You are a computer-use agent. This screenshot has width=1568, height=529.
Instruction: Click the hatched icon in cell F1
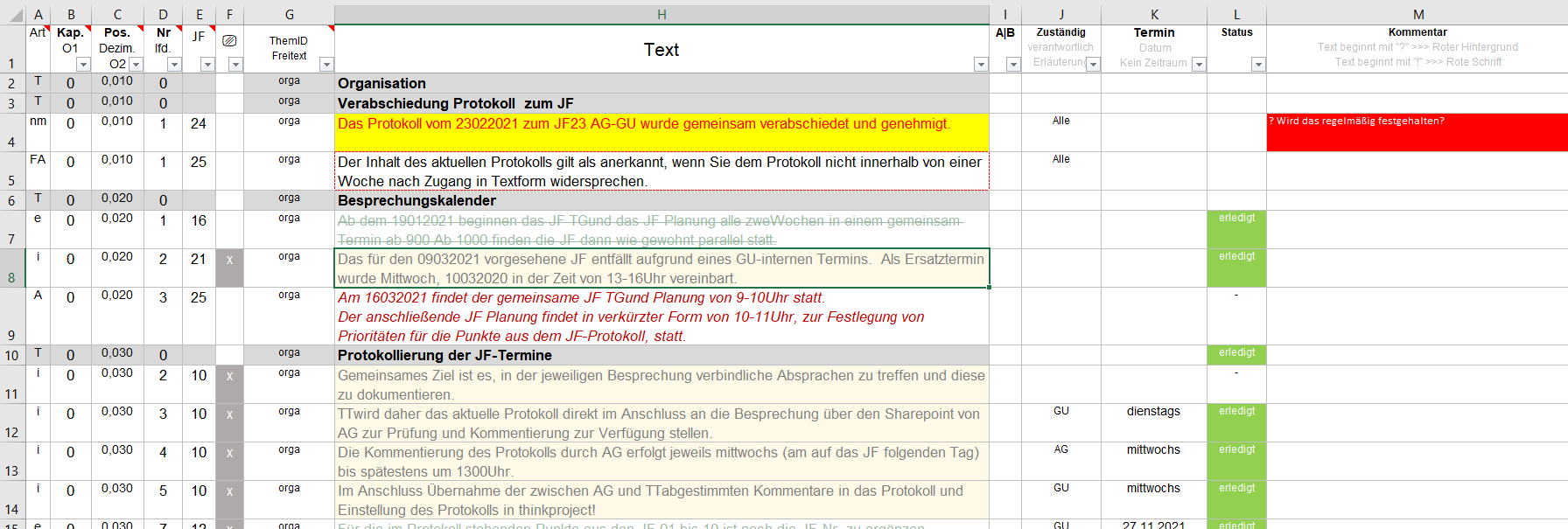pos(229,40)
